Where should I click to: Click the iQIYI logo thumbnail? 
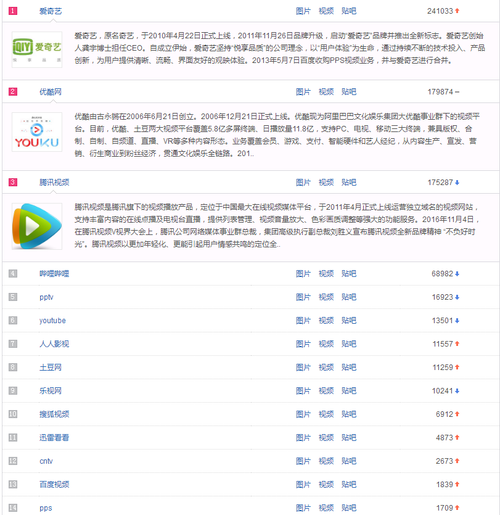[37, 49]
